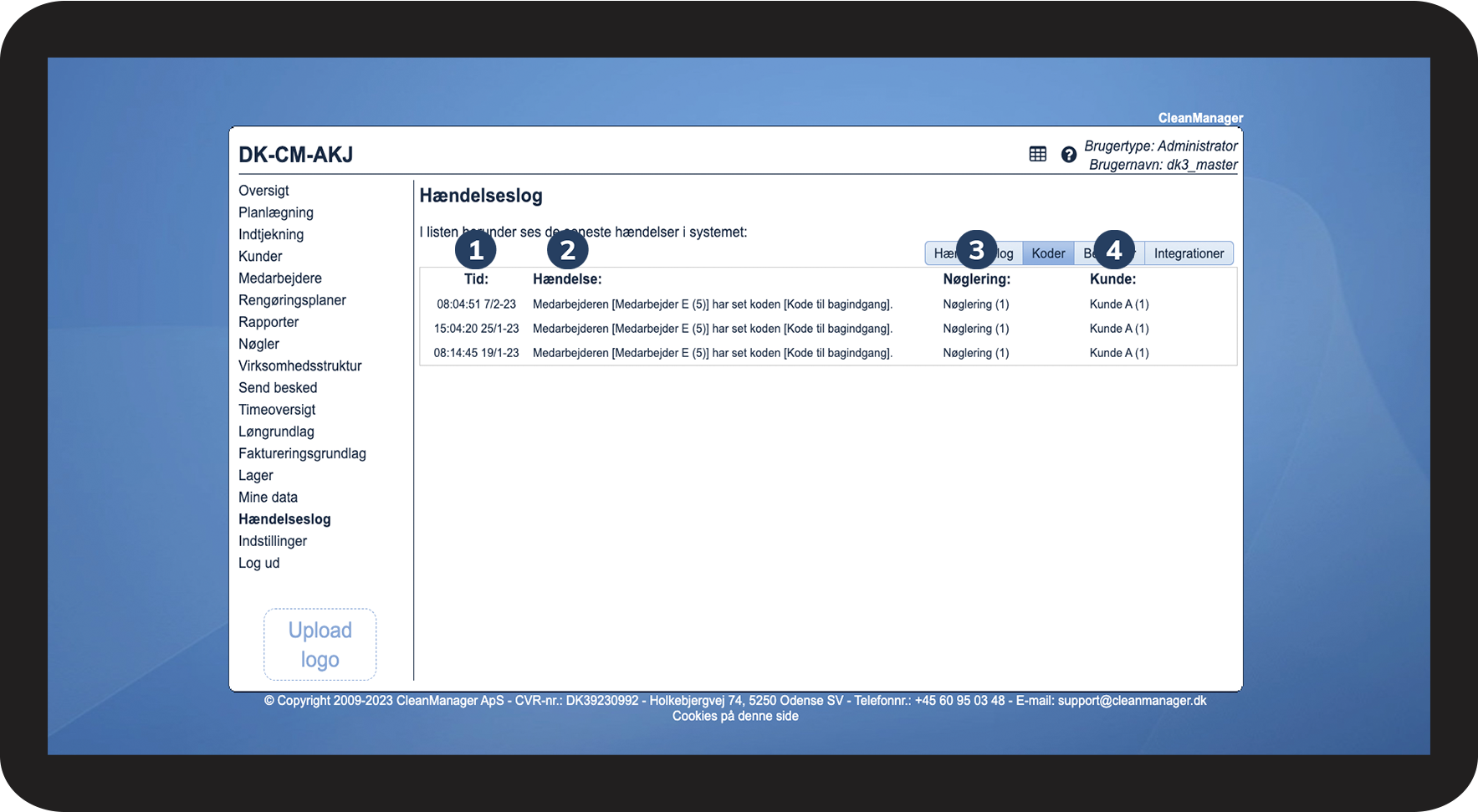Open Faktureringsgrundlag in the sidebar

coord(302,453)
